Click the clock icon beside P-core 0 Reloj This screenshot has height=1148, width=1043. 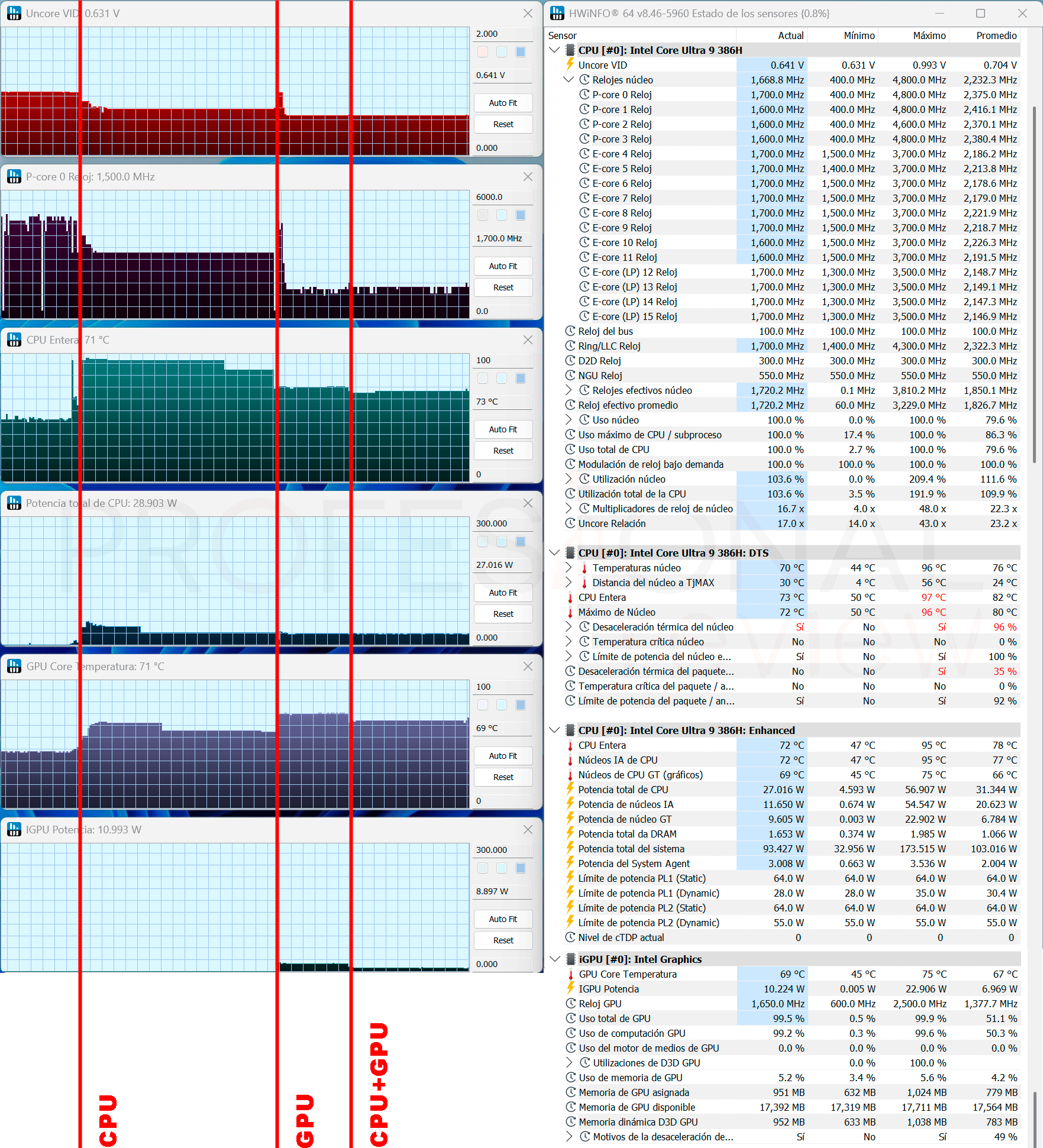click(585, 95)
